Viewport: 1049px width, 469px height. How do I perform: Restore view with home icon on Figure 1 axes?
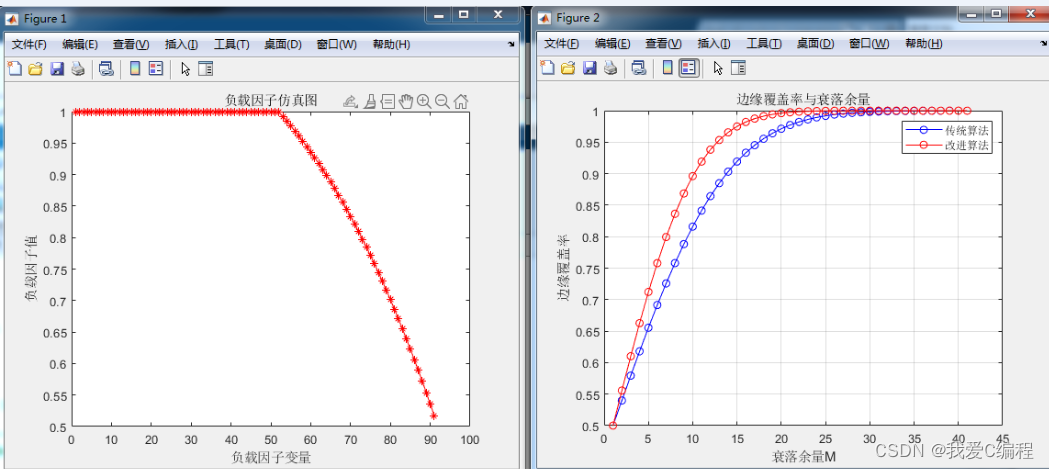coord(460,102)
